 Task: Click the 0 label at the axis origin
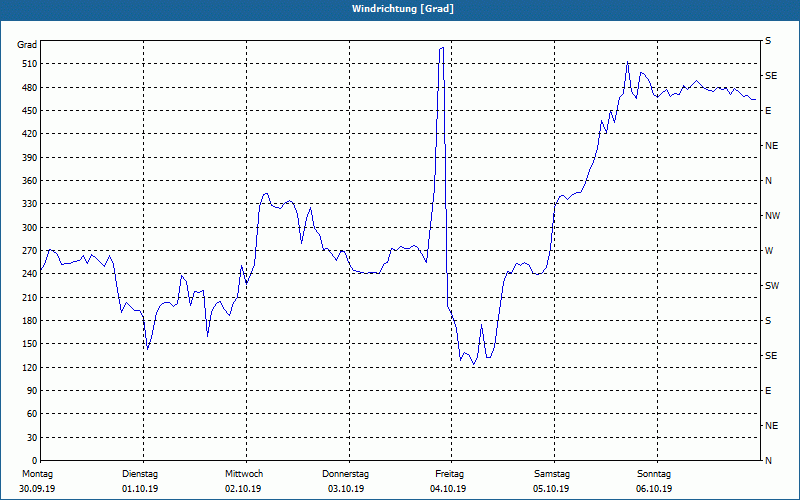34,460
